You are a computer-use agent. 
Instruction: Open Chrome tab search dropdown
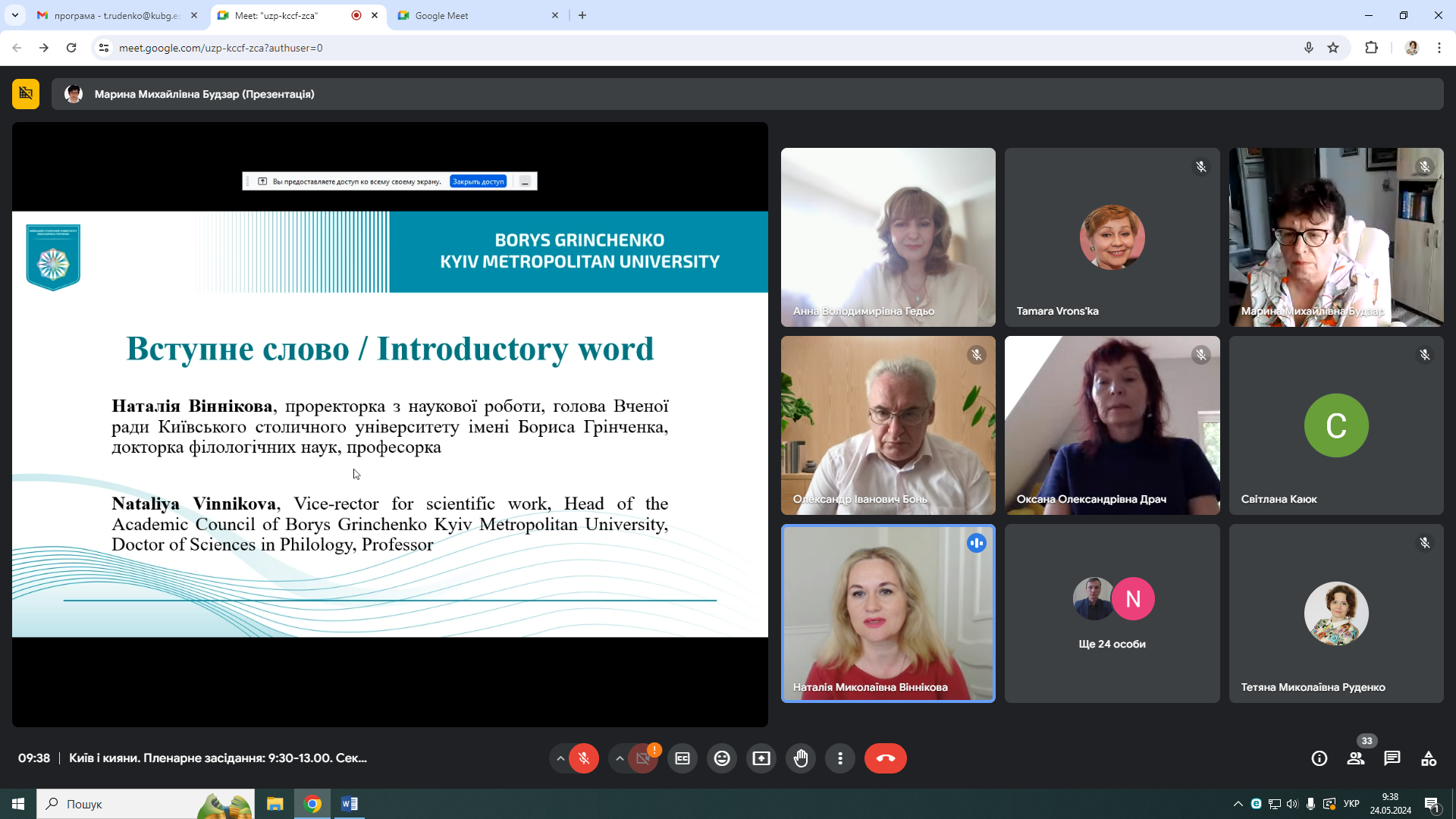(x=15, y=15)
